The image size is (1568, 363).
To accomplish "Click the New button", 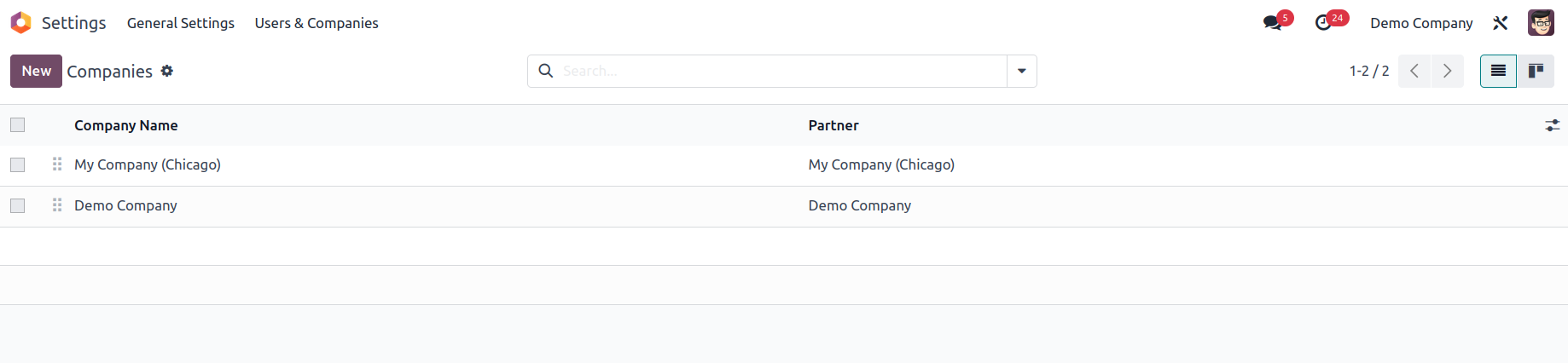I will click(36, 71).
